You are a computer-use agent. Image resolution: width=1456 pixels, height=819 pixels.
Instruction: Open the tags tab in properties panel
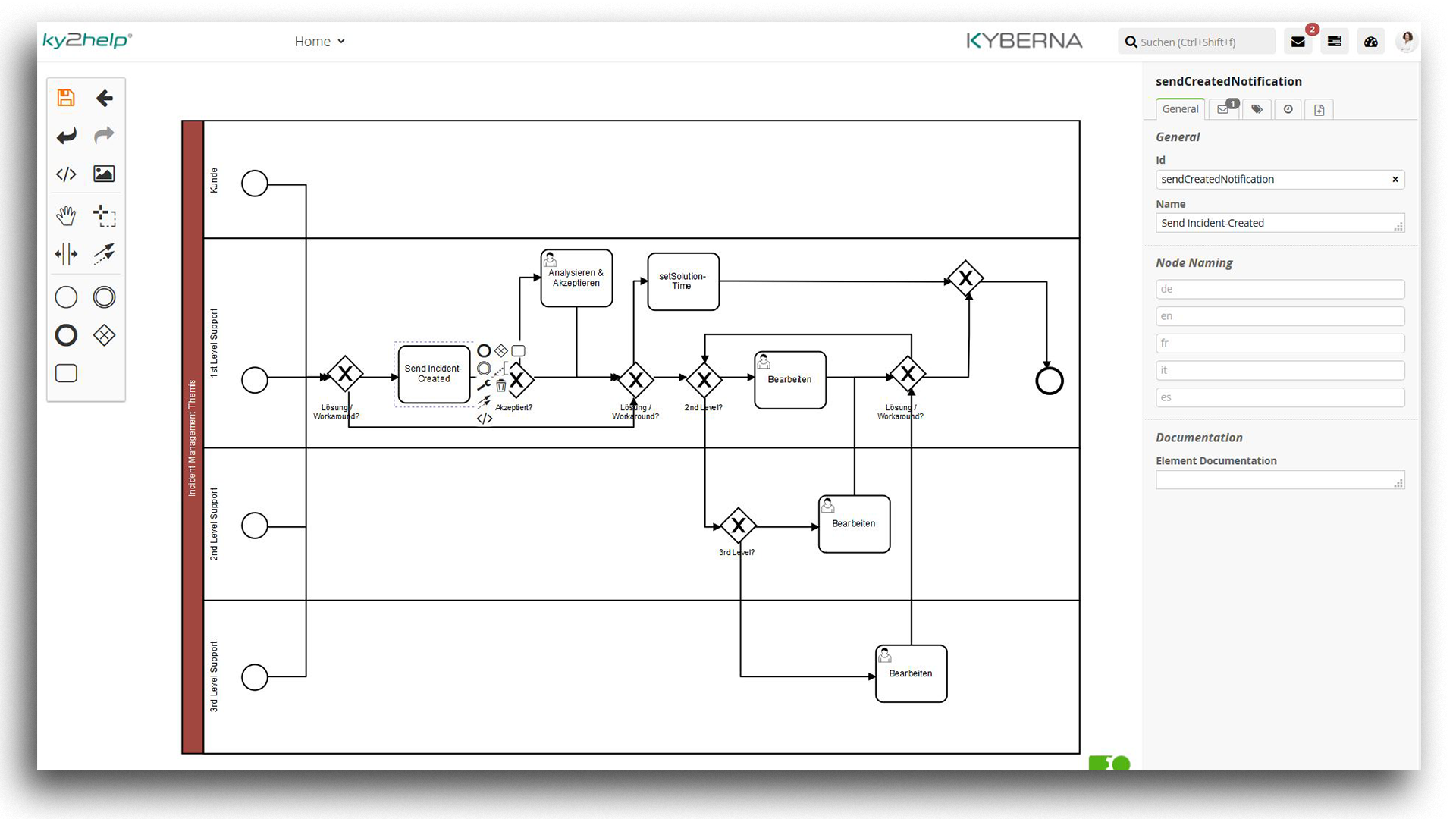tap(1257, 109)
